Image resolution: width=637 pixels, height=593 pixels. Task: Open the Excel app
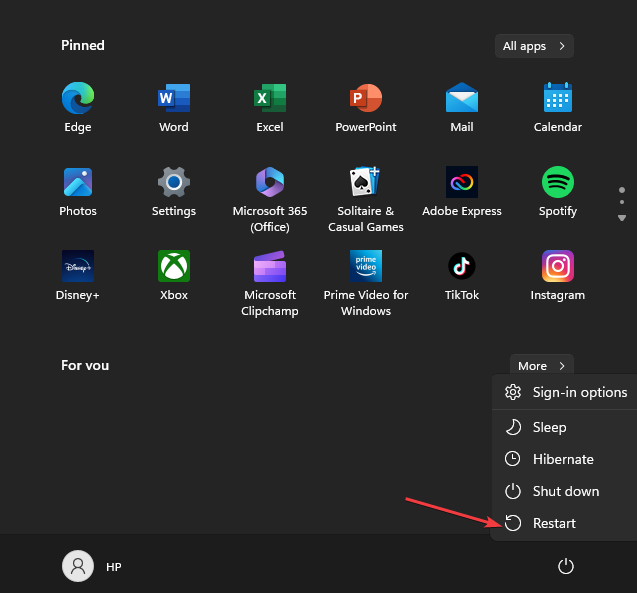click(270, 107)
